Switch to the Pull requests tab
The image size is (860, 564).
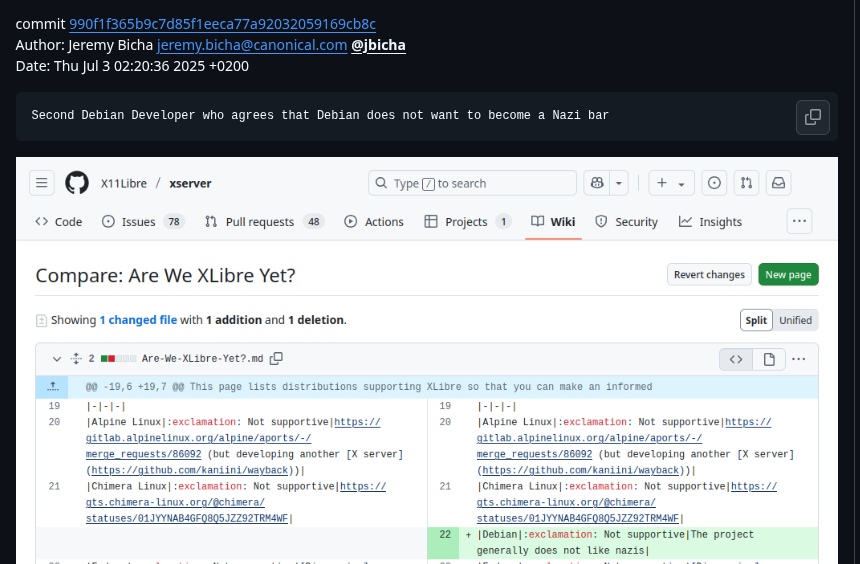click(265, 222)
